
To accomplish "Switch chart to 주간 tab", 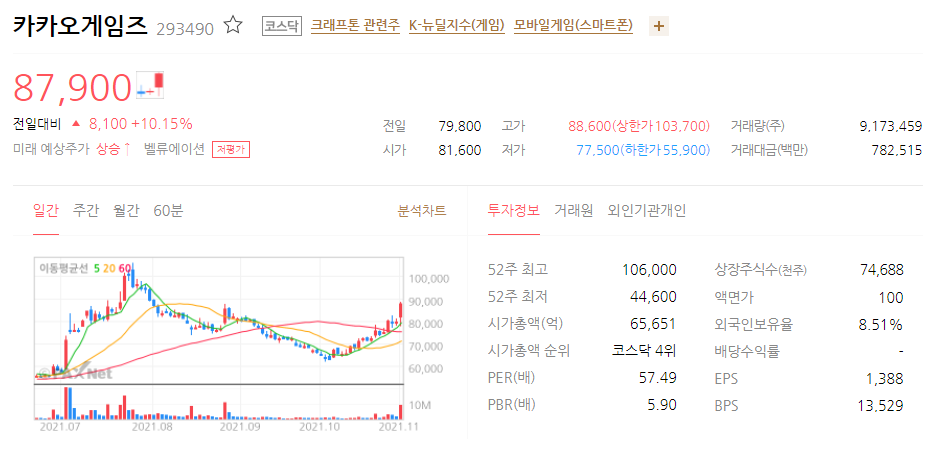I will click(86, 210).
